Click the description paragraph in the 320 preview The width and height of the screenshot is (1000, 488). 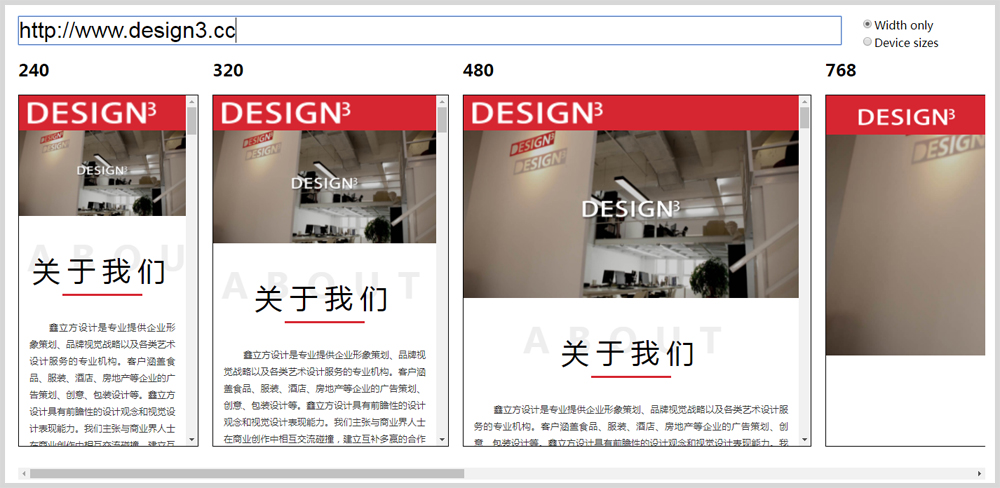tap(325, 396)
